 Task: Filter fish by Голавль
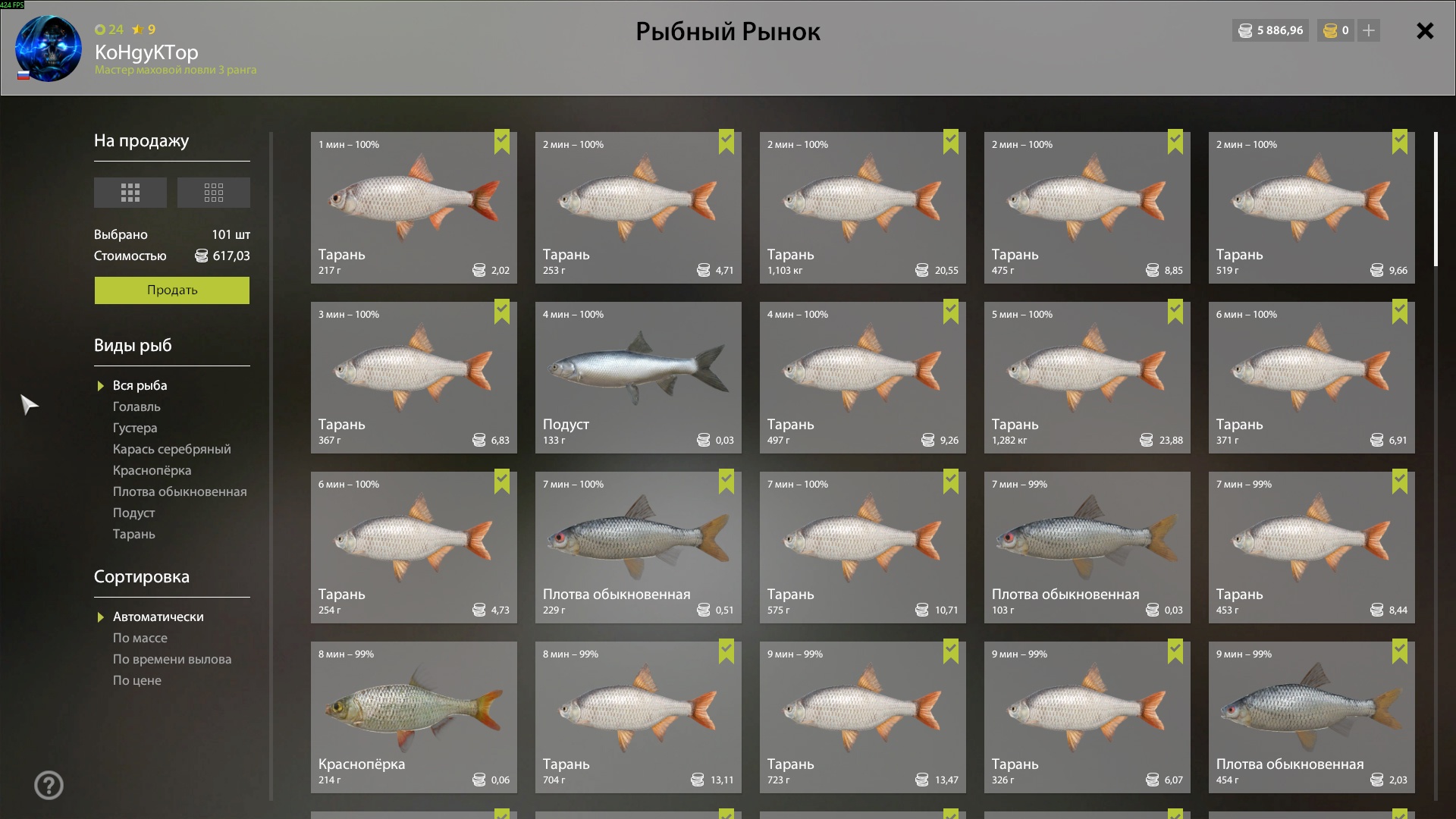coord(136,406)
